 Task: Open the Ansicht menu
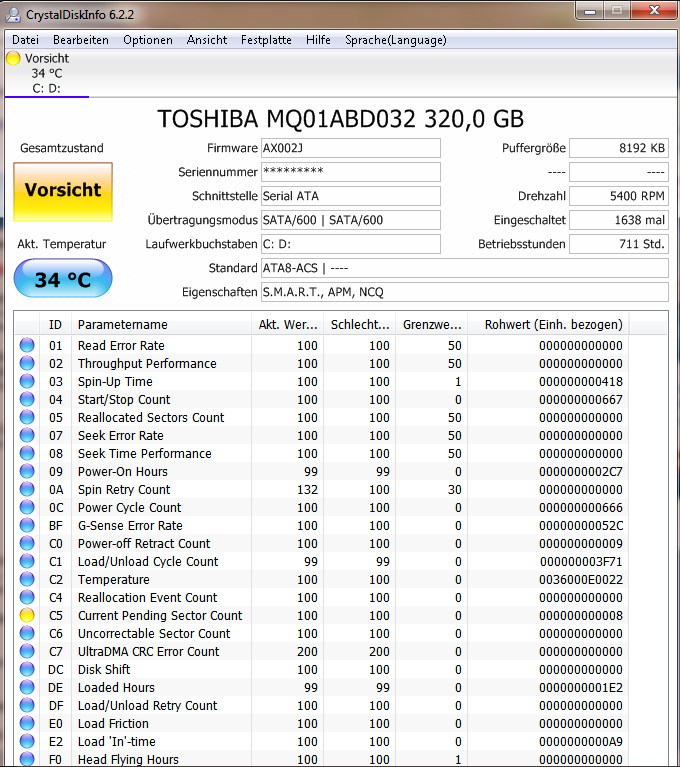point(206,40)
